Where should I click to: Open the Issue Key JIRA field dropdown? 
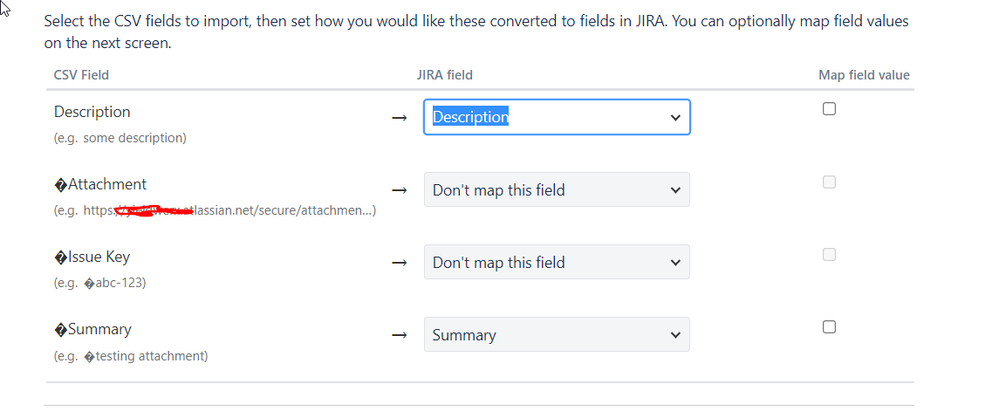(556, 263)
